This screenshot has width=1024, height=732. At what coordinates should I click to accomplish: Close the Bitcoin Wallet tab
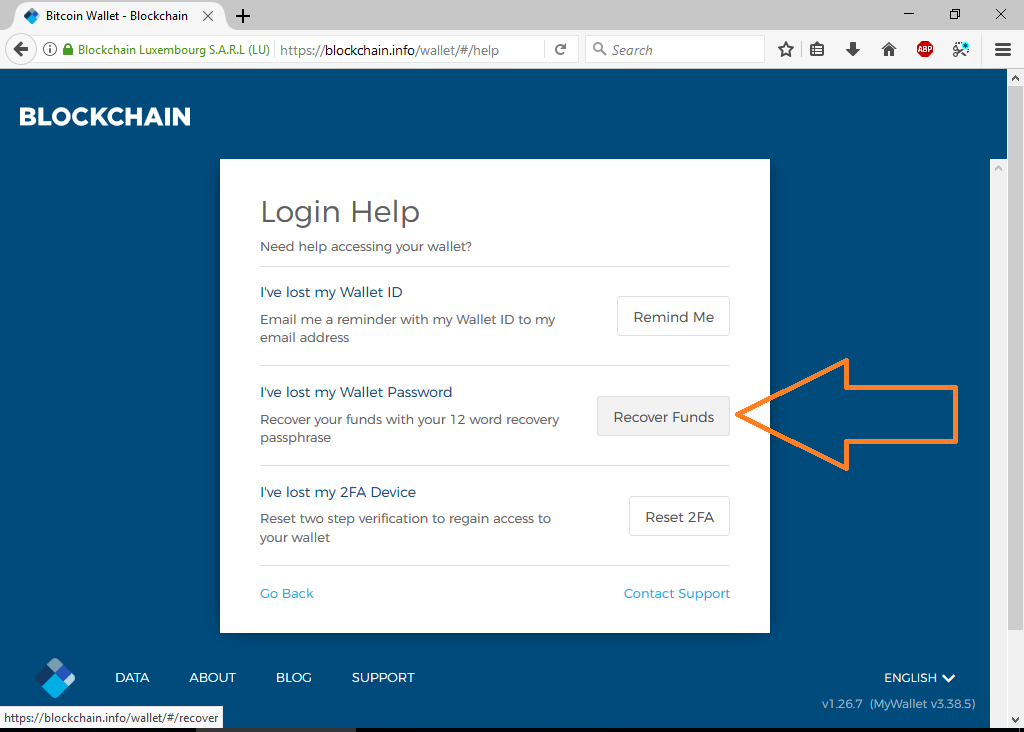tap(208, 16)
